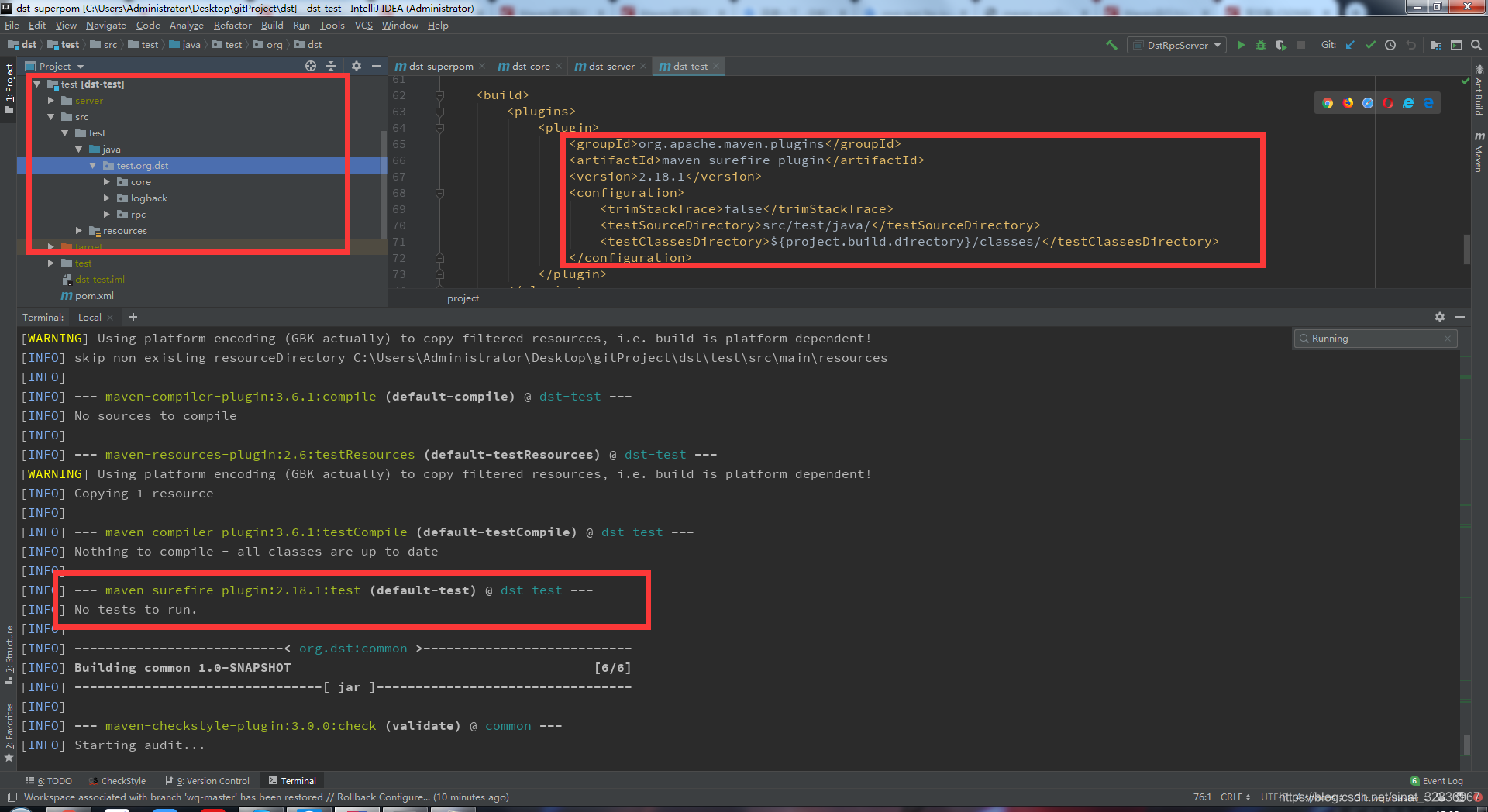The height and width of the screenshot is (812, 1488).
Task: Open the Version Control tool window
Action: click(x=207, y=781)
